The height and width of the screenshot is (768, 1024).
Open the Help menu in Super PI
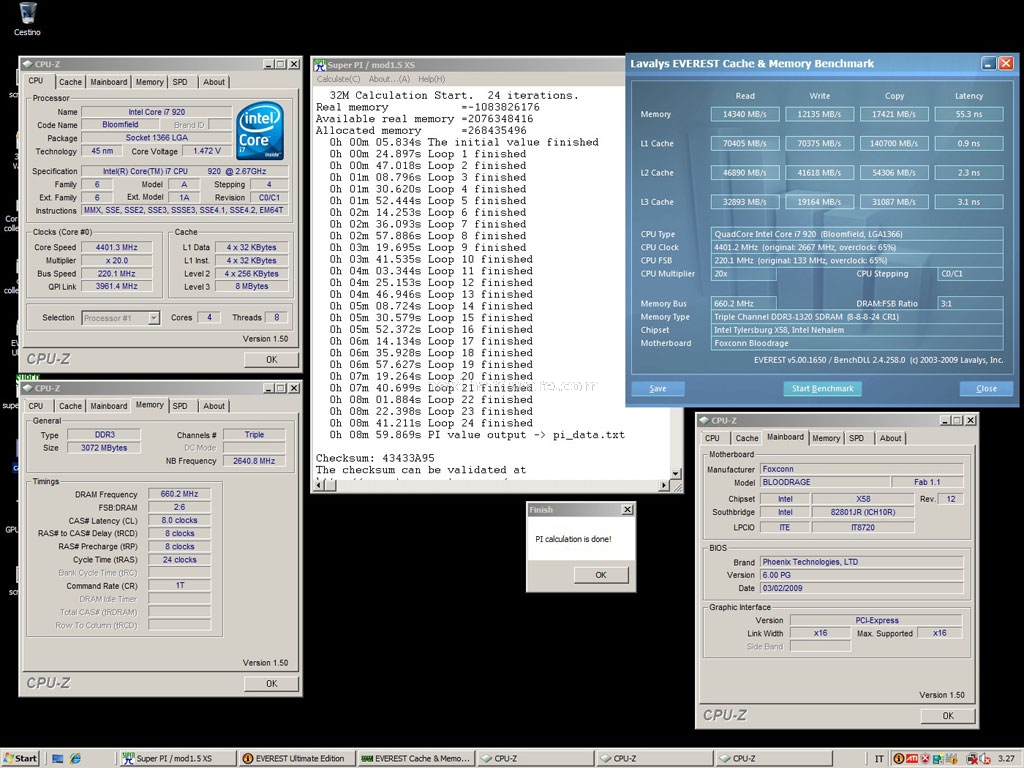[x=432, y=79]
